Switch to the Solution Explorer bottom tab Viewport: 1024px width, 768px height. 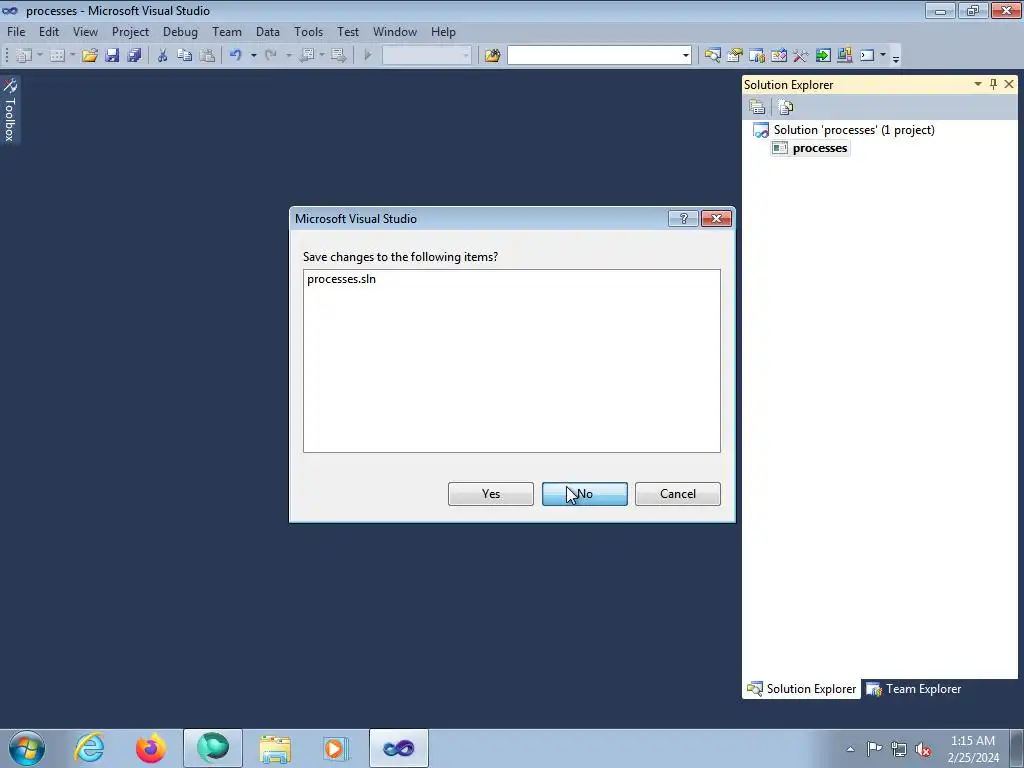coord(802,689)
